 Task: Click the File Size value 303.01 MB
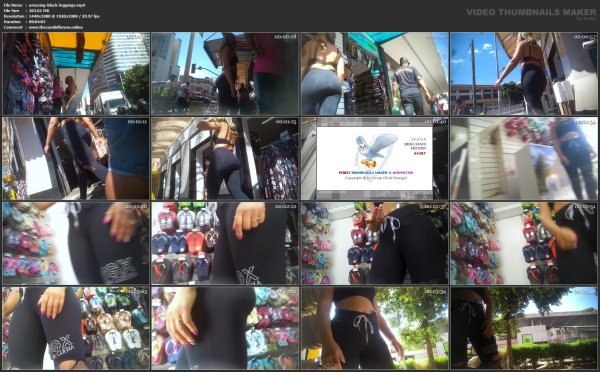(x=39, y=11)
